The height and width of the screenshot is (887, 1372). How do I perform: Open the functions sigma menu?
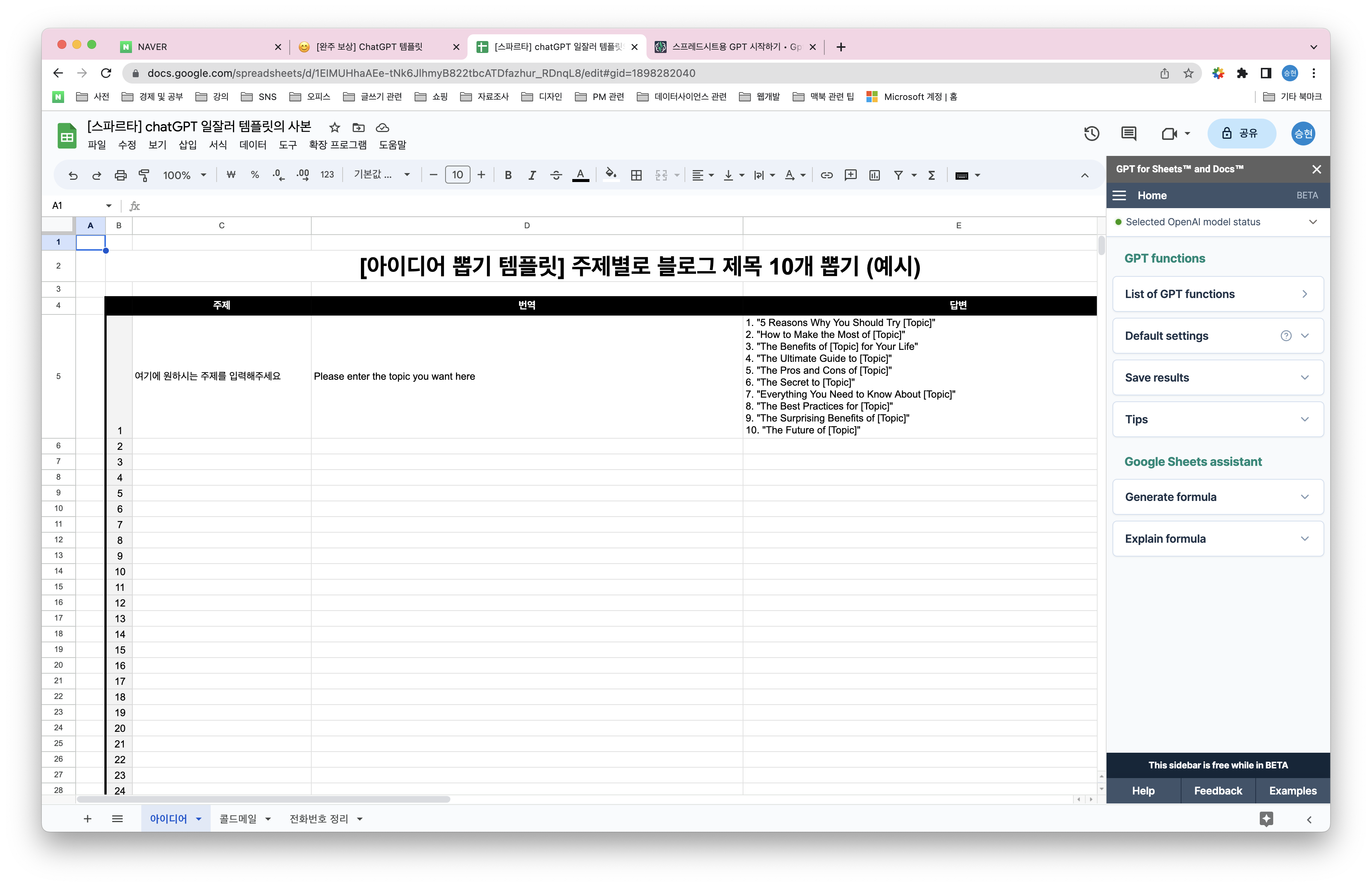coord(931,175)
